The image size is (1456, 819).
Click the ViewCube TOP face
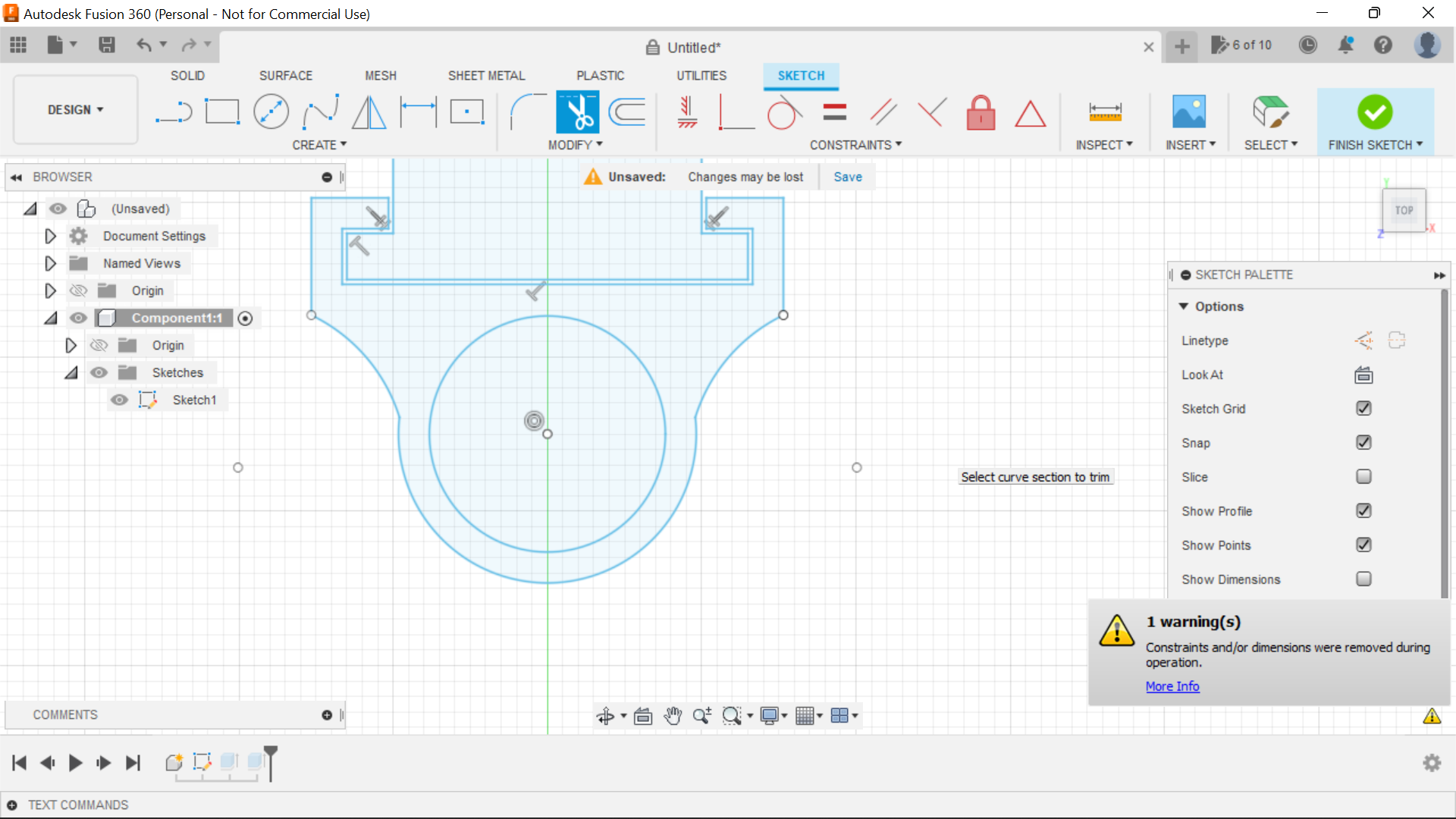[1404, 210]
